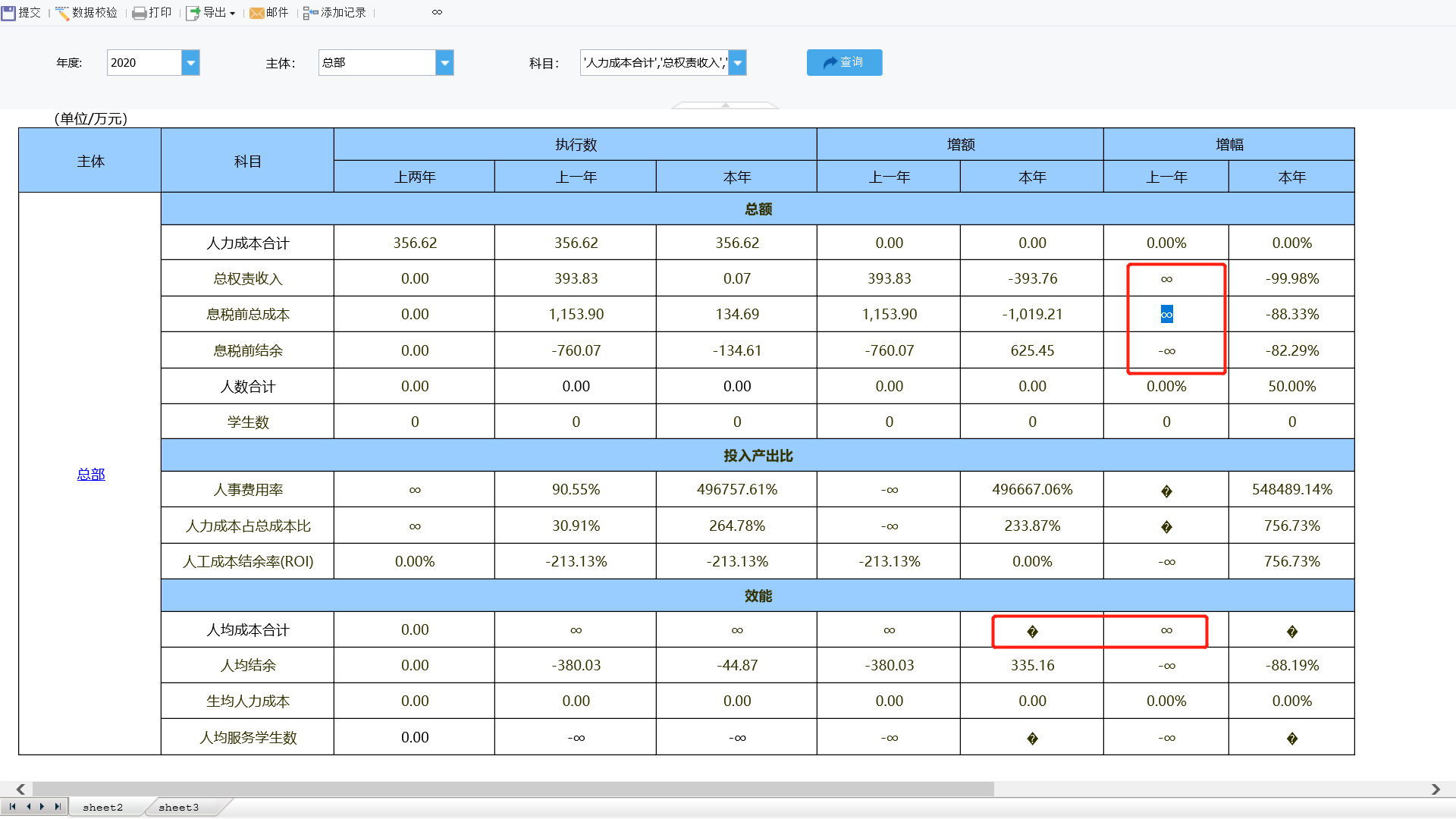Viewport: 1456px width, 819px height.
Task: Click the 科目 field with selected subjects
Action: pos(654,63)
